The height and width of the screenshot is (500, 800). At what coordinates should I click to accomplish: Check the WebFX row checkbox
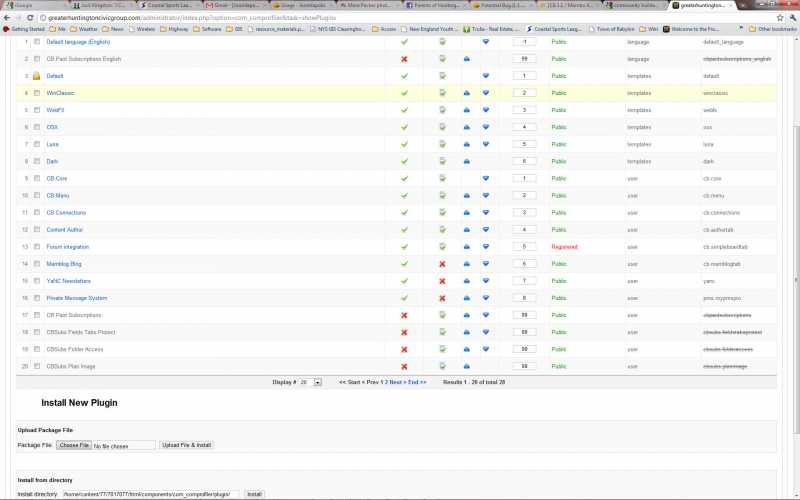[x=37, y=110]
